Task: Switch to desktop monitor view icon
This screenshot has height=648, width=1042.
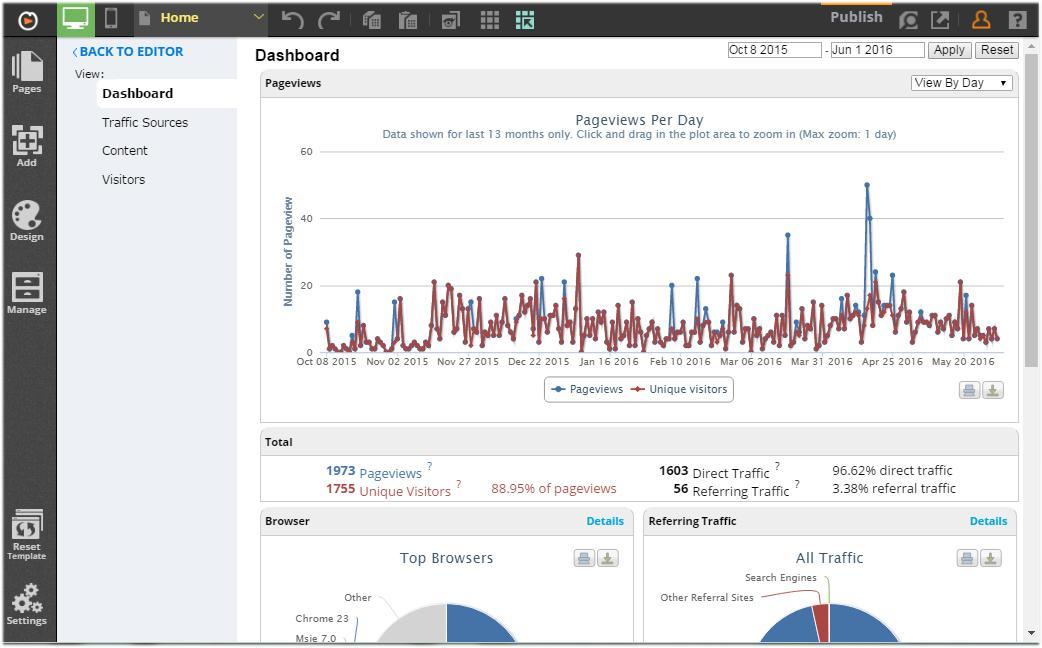Action: (x=76, y=19)
